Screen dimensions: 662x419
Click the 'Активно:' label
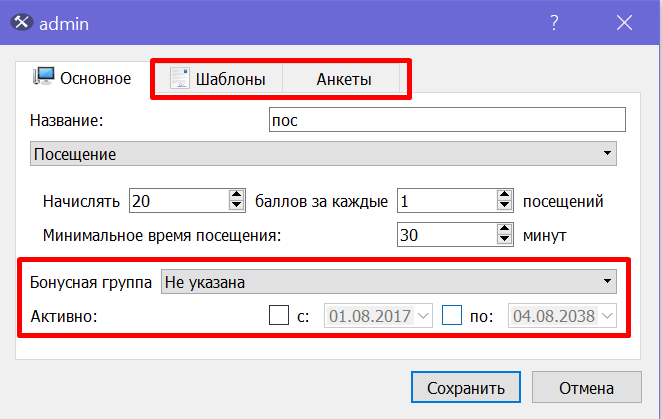click(x=64, y=316)
